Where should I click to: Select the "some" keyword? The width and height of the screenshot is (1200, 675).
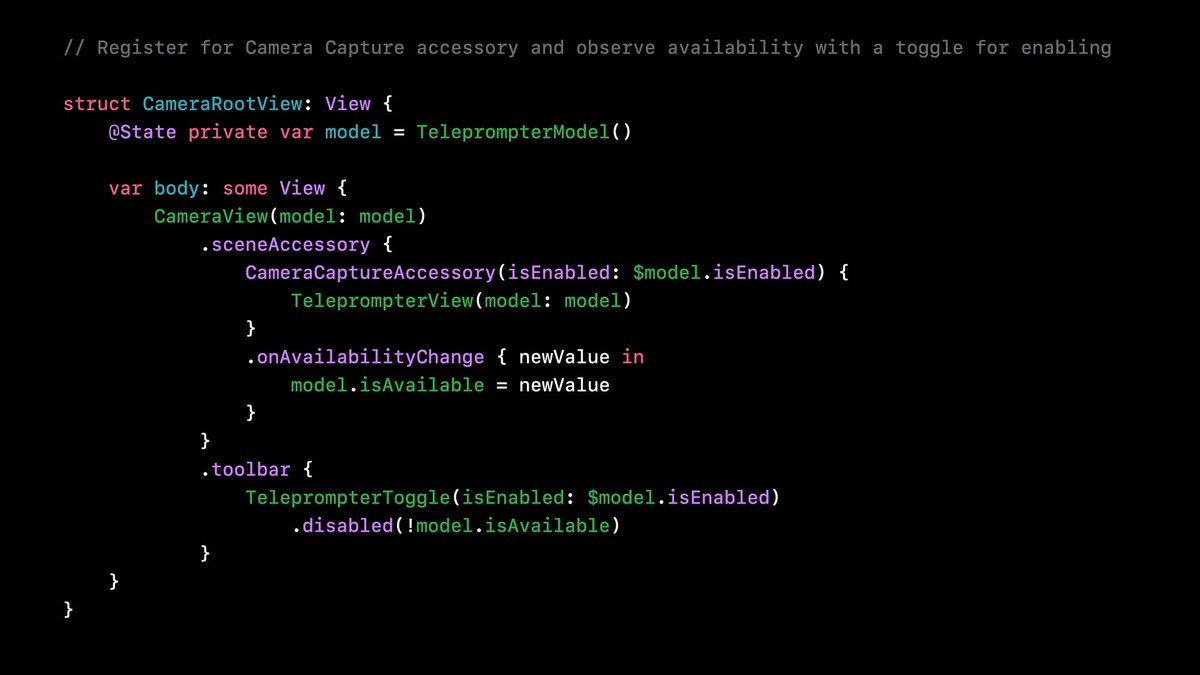click(246, 188)
